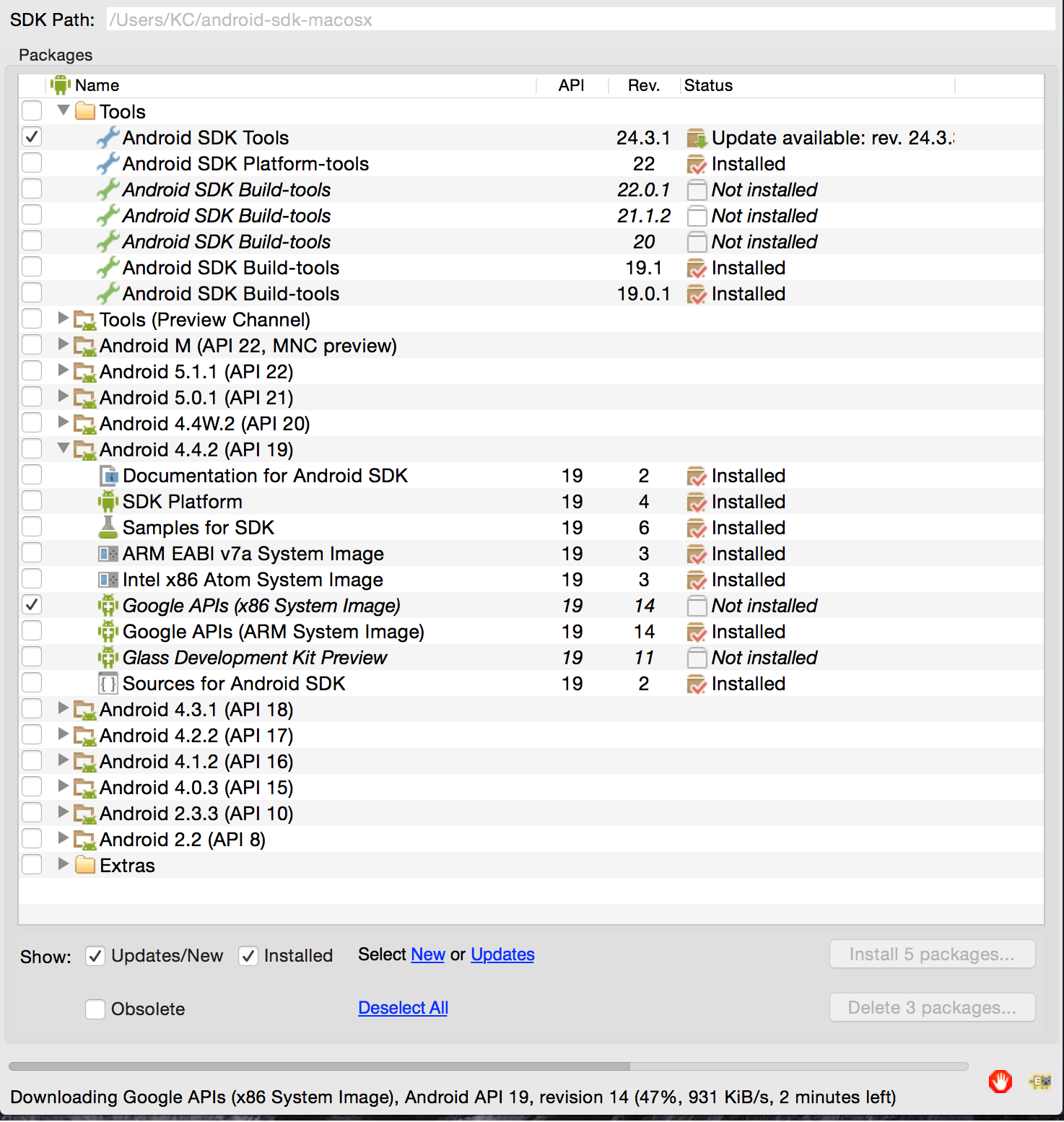
Task: Click the log window icon at bottom right
Action: pos(1040,1082)
